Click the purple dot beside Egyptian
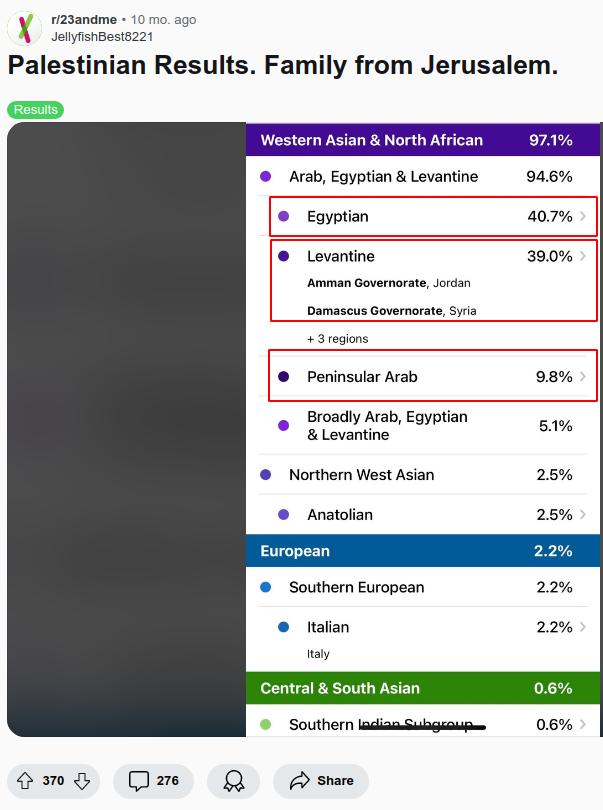This screenshot has height=810, width=603. [284, 216]
